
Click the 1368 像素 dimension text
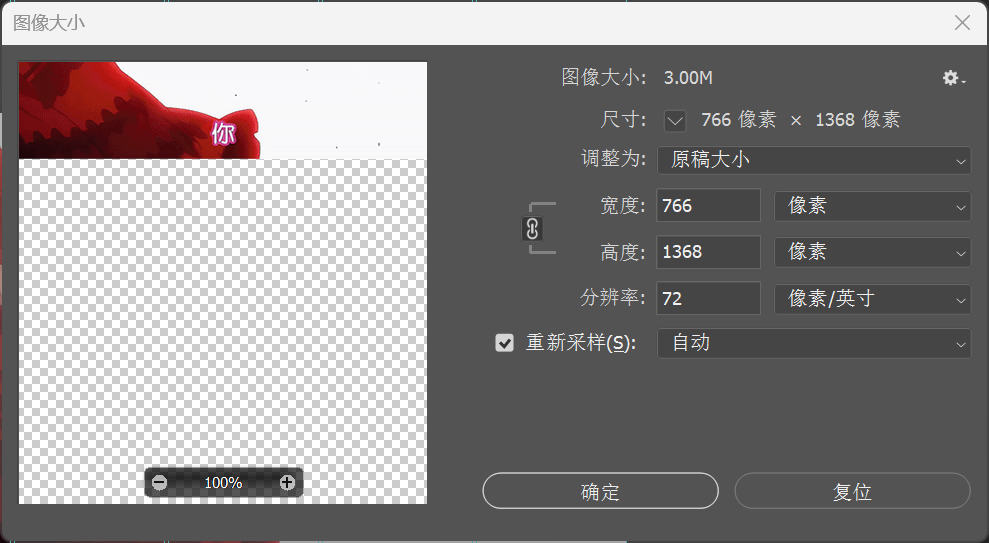point(857,120)
